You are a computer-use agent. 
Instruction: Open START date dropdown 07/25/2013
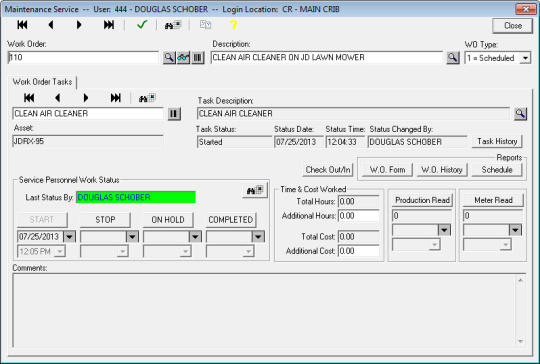[70, 237]
